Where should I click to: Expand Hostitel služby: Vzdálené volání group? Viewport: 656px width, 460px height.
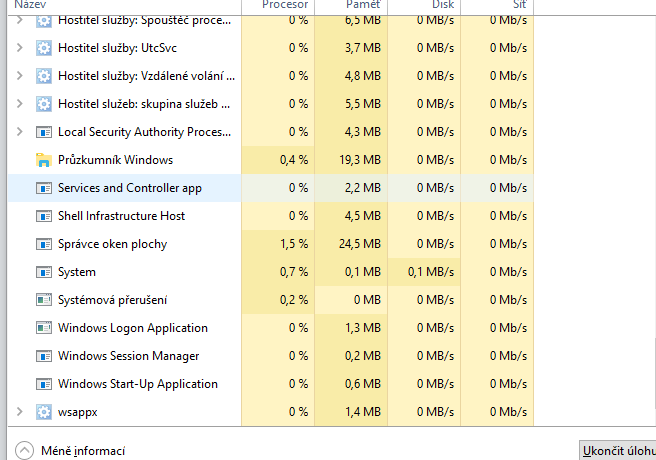20,76
